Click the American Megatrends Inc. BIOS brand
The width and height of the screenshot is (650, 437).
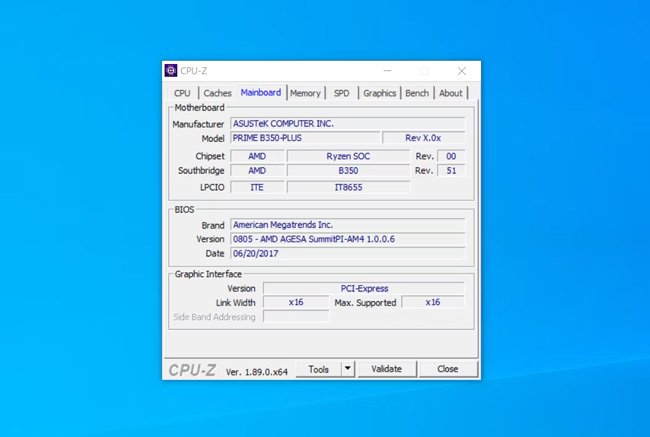(348, 225)
